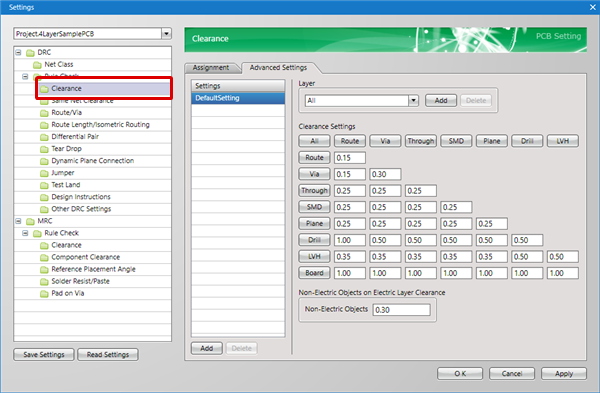Select the Pad on Via item
The width and height of the screenshot is (600, 393).
(x=68, y=294)
